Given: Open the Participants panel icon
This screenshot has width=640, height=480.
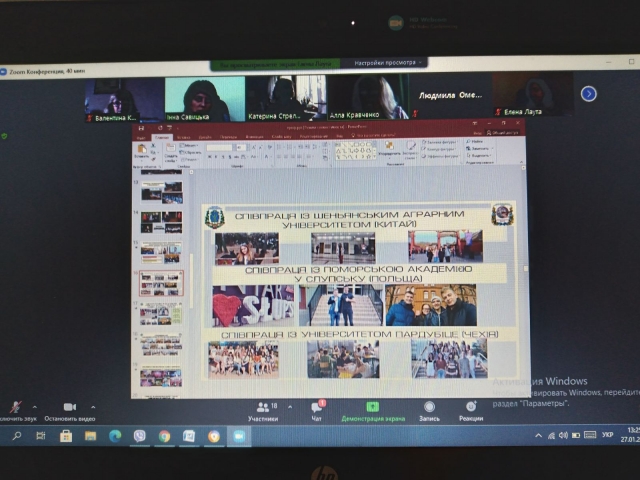Looking at the screenshot, I should [x=263, y=407].
